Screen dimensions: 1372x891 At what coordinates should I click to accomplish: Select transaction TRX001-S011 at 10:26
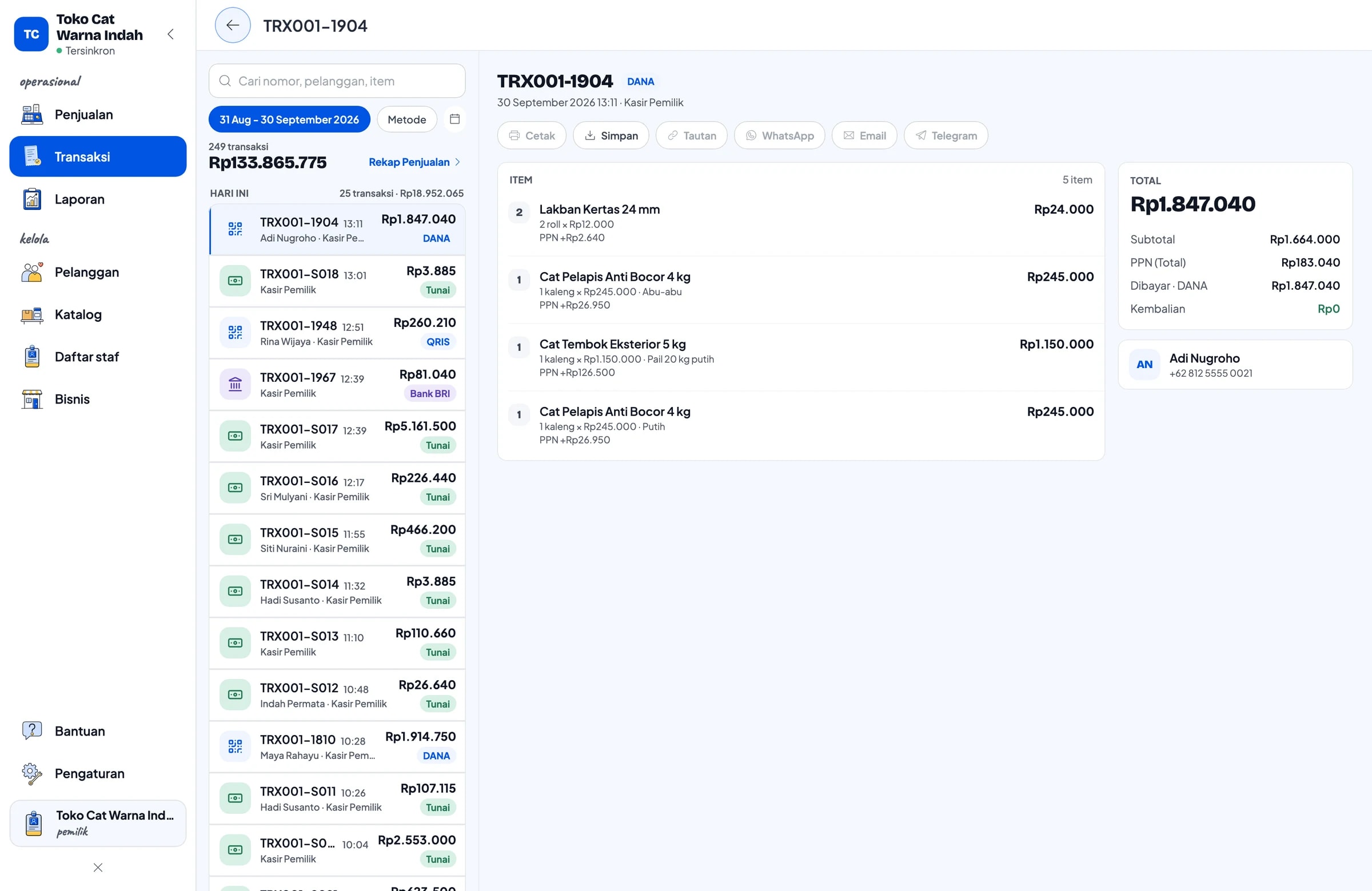point(337,798)
